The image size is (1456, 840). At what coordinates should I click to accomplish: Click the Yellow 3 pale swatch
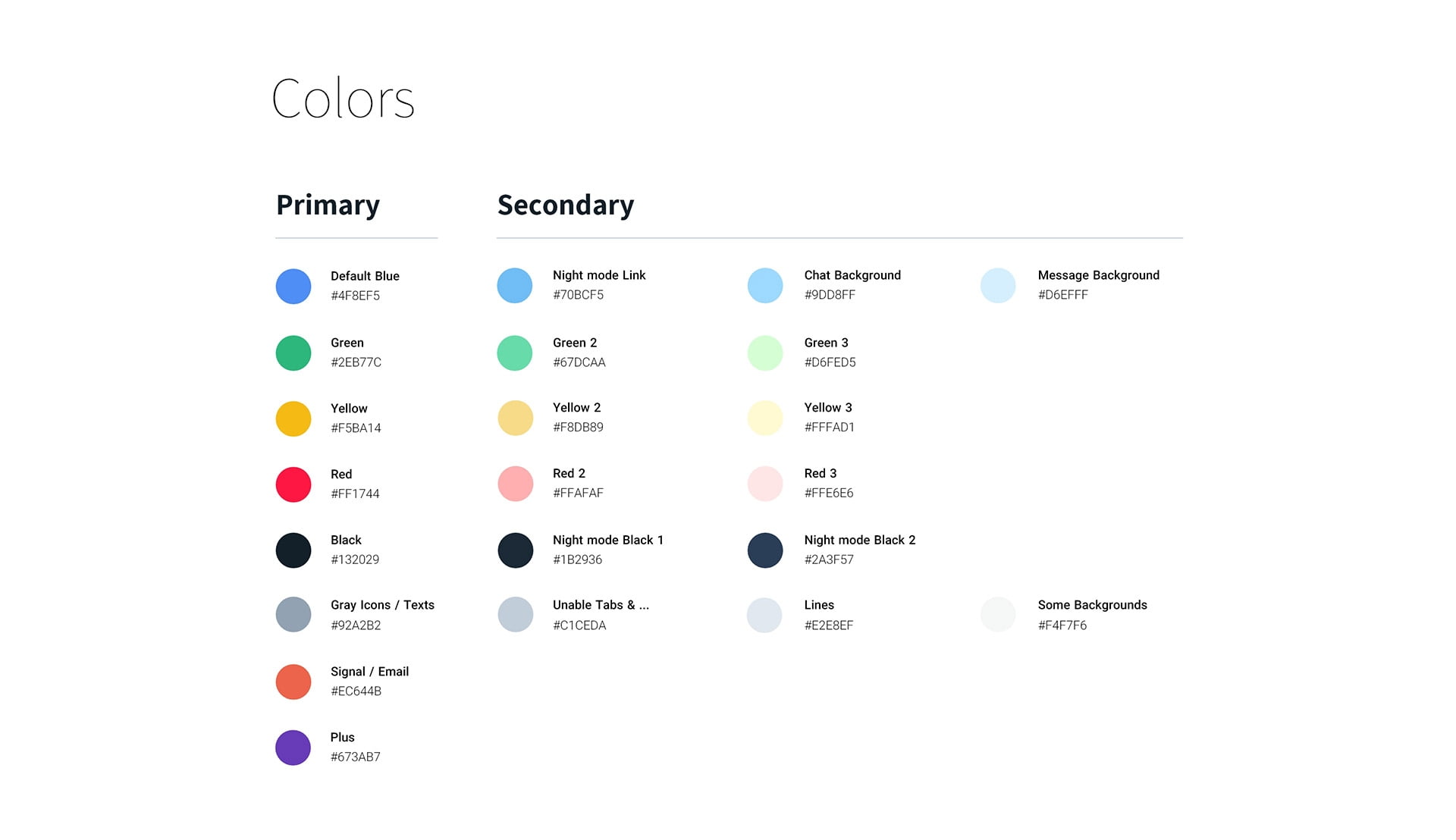(765, 418)
